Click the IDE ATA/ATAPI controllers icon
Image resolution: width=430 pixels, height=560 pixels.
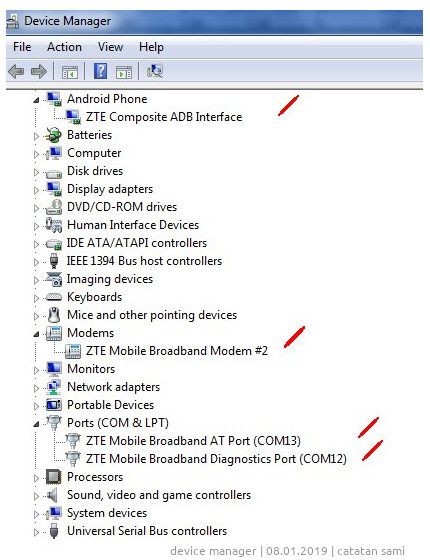(54, 244)
